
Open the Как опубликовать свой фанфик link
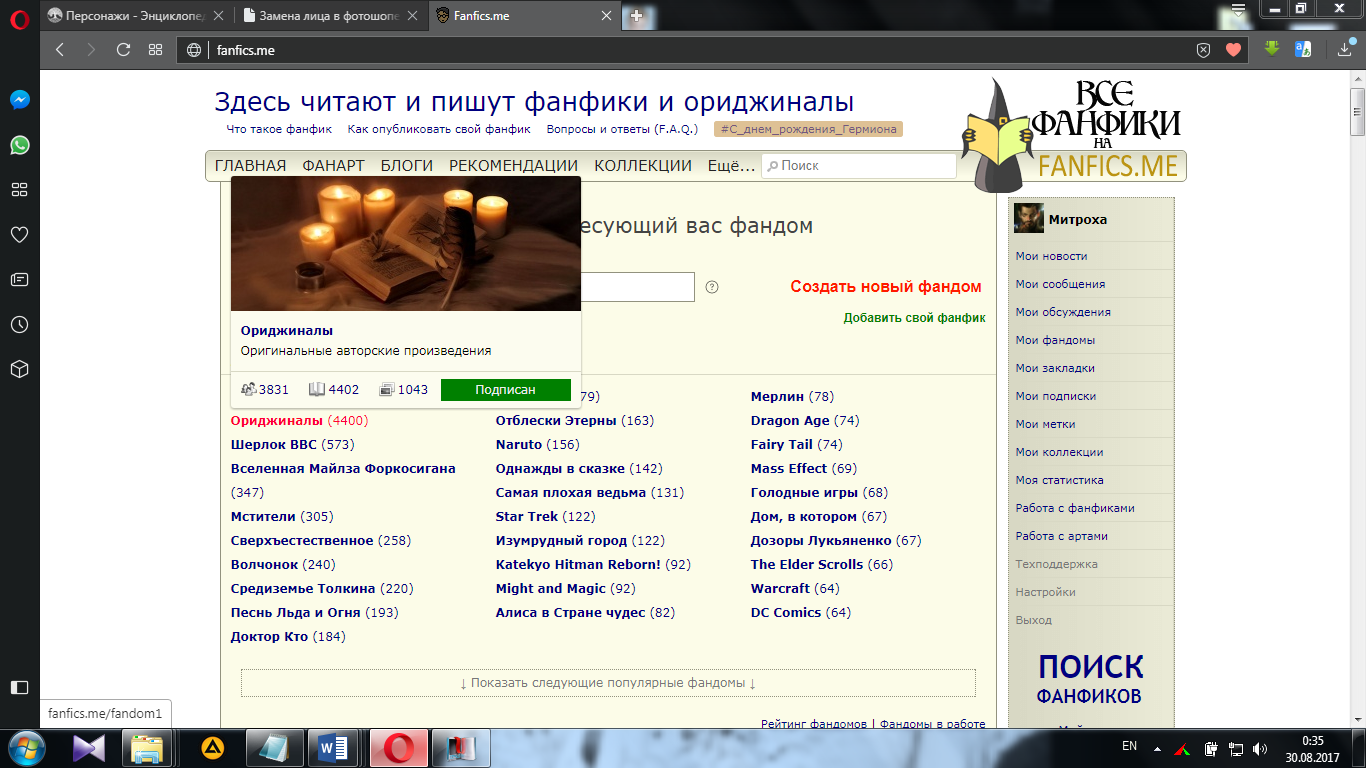point(439,129)
